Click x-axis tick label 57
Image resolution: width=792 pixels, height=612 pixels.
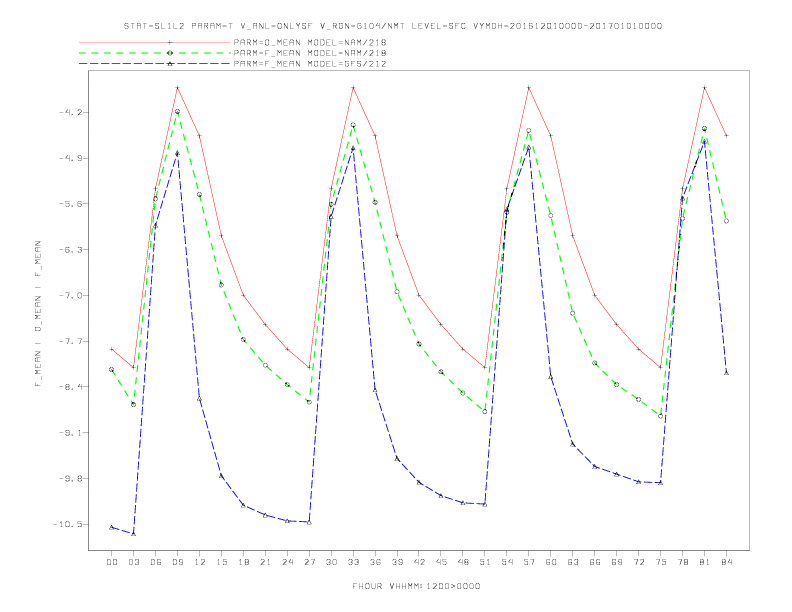529,562
